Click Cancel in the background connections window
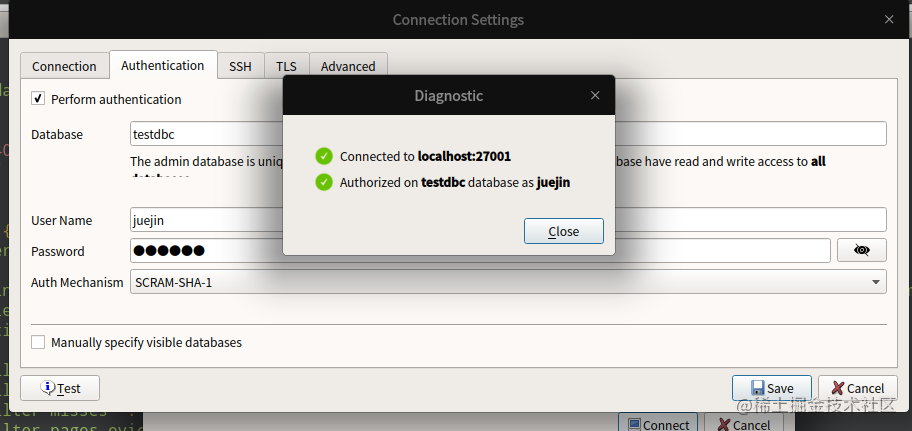Viewport: 912px width, 431px height. [x=744, y=424]
